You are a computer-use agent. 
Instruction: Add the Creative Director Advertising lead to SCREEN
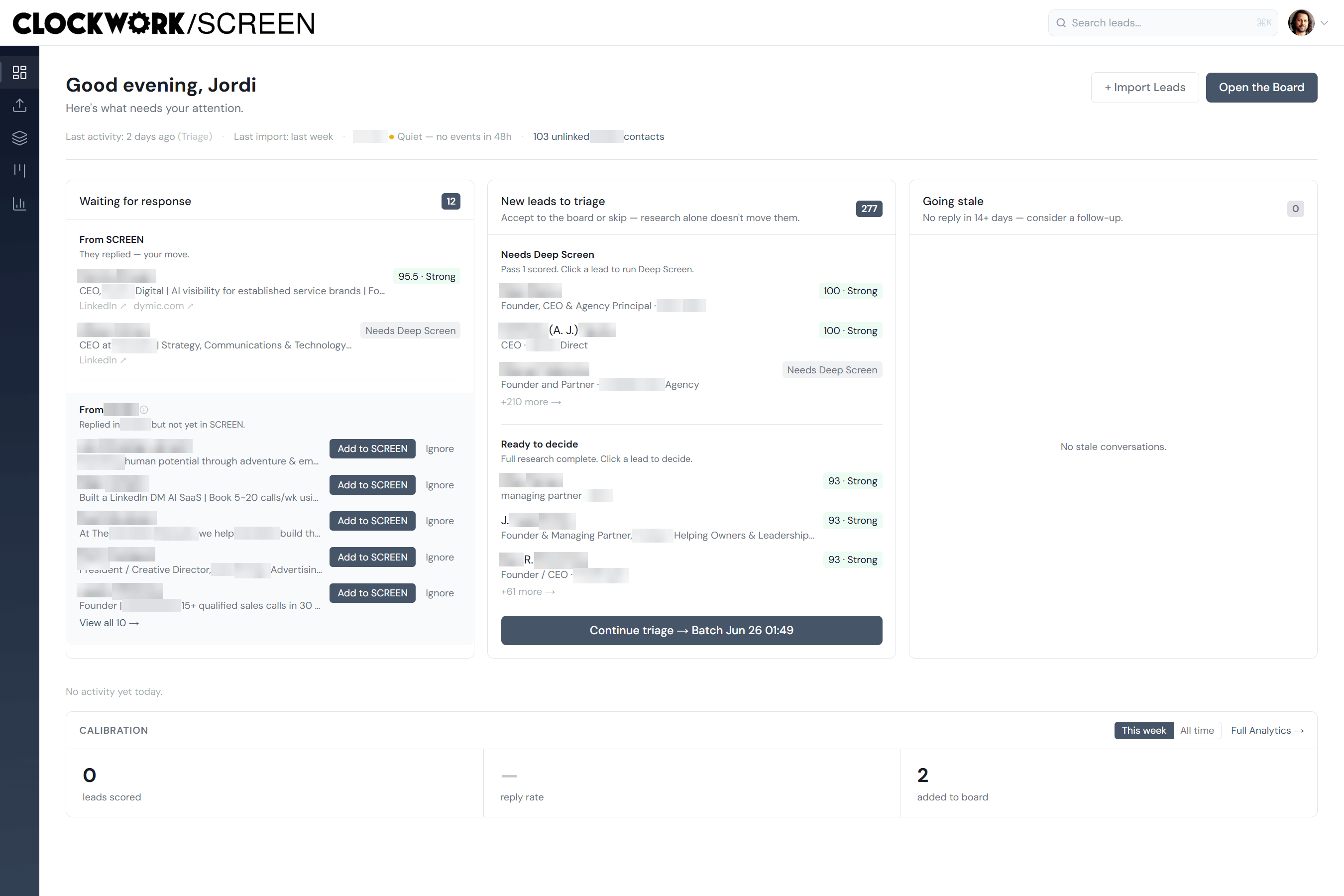[372, 557]
